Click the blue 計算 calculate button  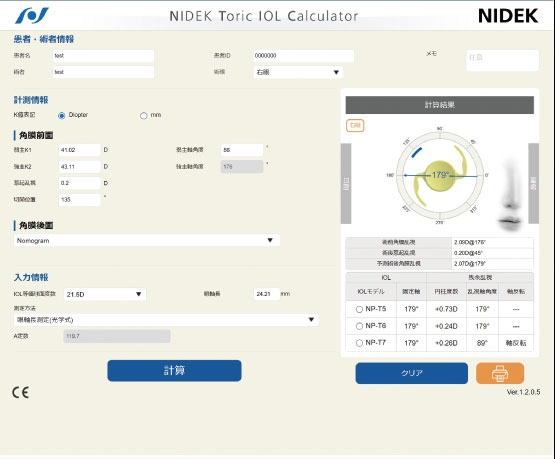[174, 371]
